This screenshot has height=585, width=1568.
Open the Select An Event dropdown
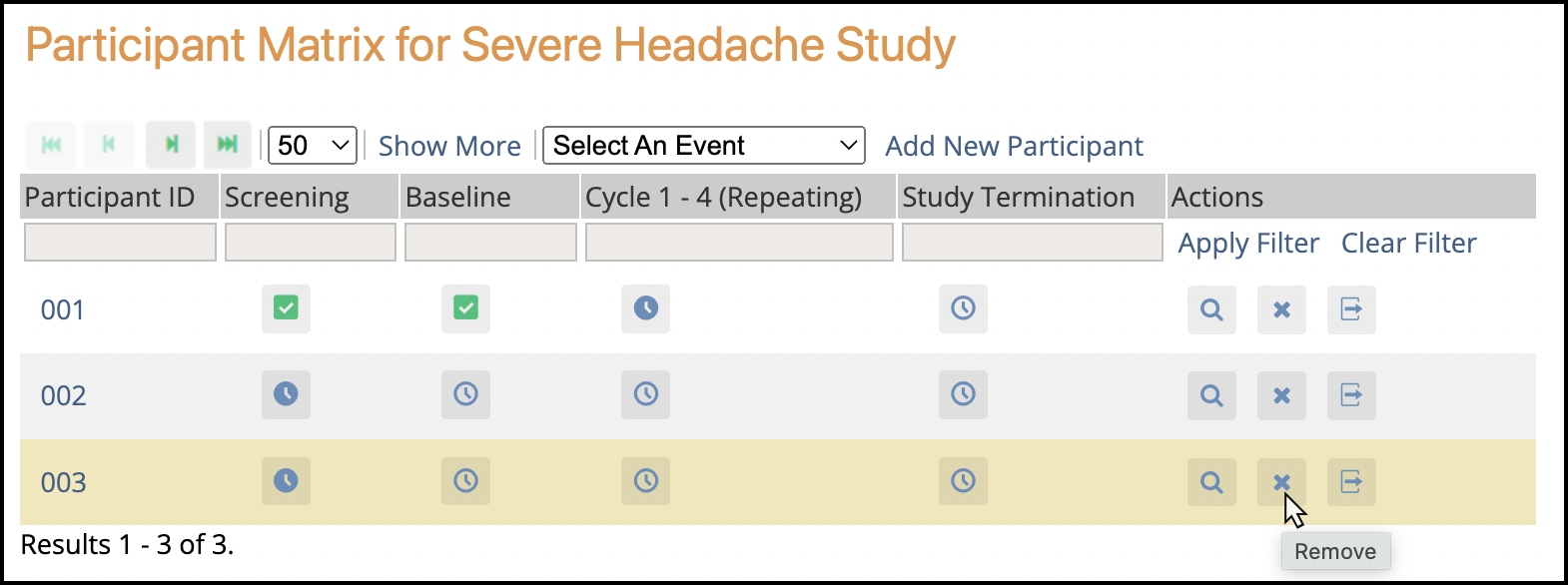(x=703, y=145)
